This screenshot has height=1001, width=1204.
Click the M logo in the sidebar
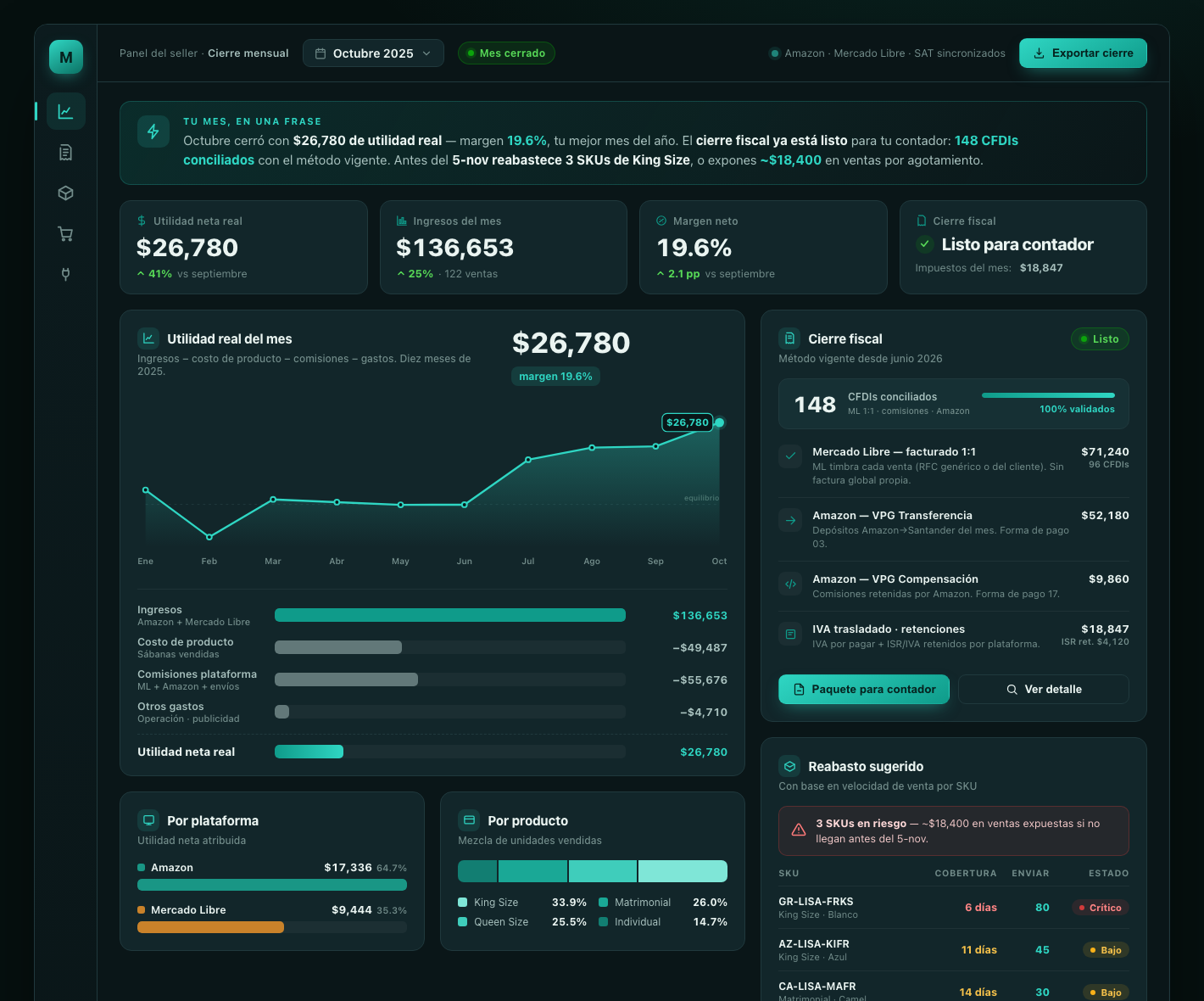(66, 57)
